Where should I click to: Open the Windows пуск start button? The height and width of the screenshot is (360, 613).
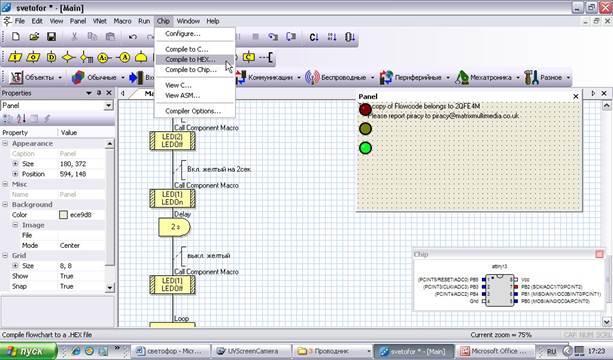click(29, 351)
